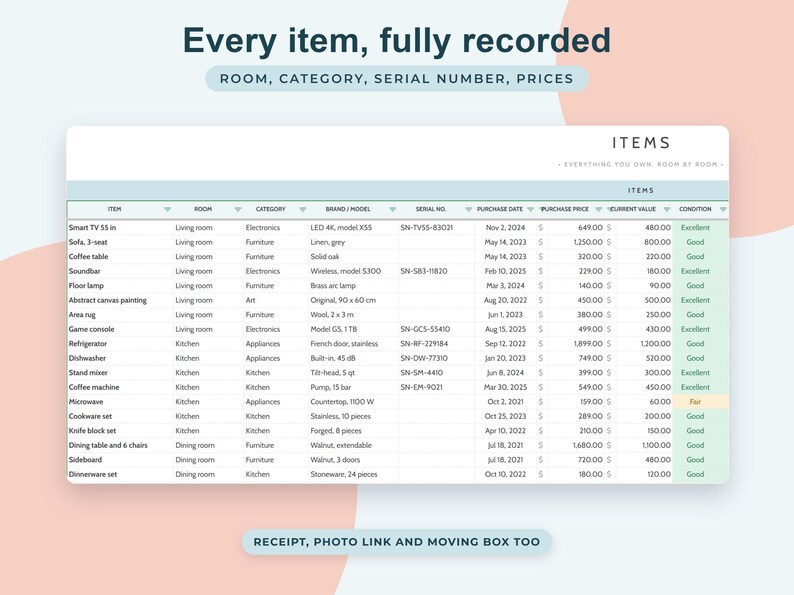Click the 'Floor lamp' item cell
The width and height of the screenshot is (794, 595).
(x=120, y=286)
